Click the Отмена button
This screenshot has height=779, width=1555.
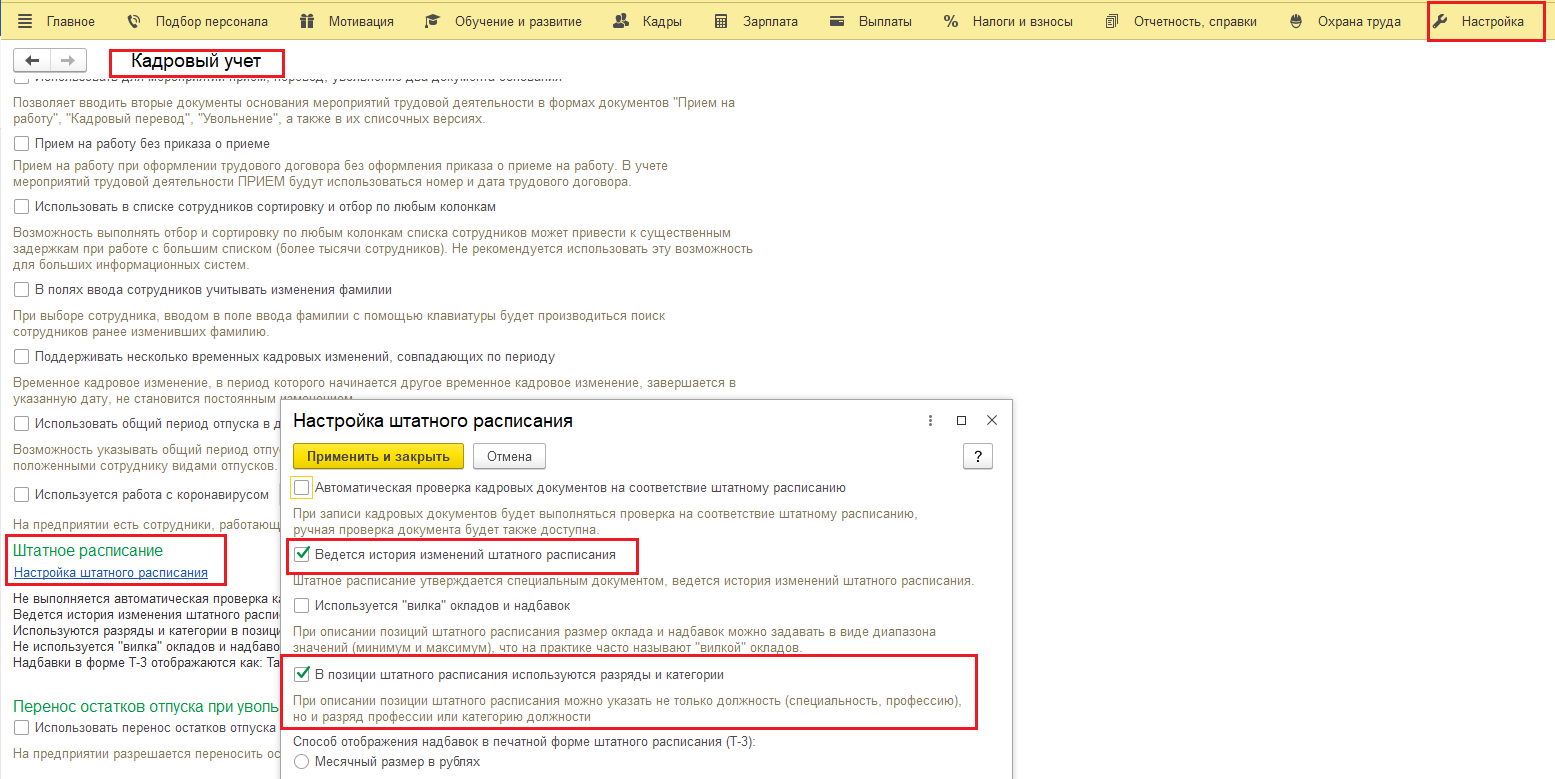[509, 457]
